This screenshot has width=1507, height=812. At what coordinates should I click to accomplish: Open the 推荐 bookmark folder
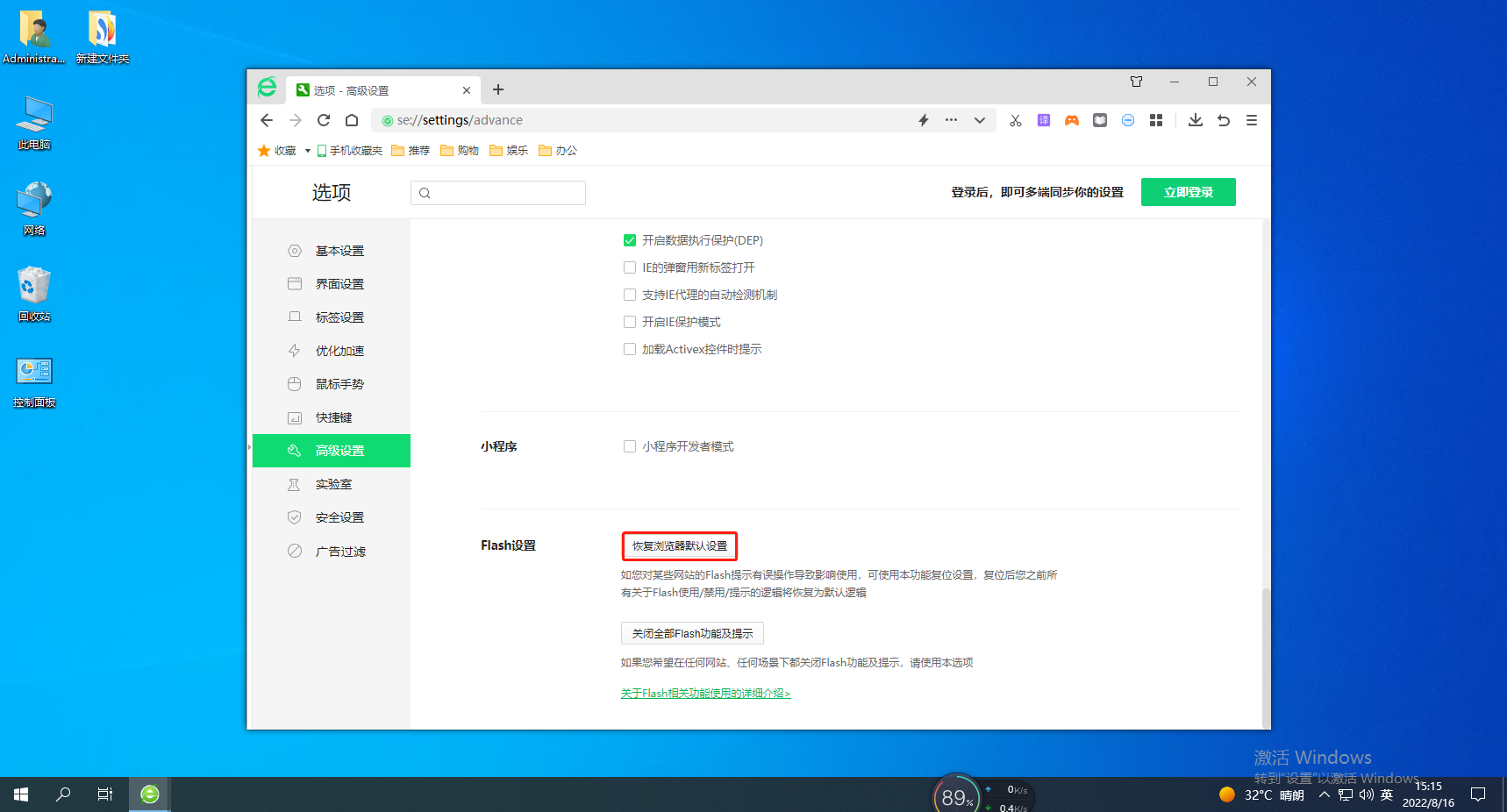(411, 151)
